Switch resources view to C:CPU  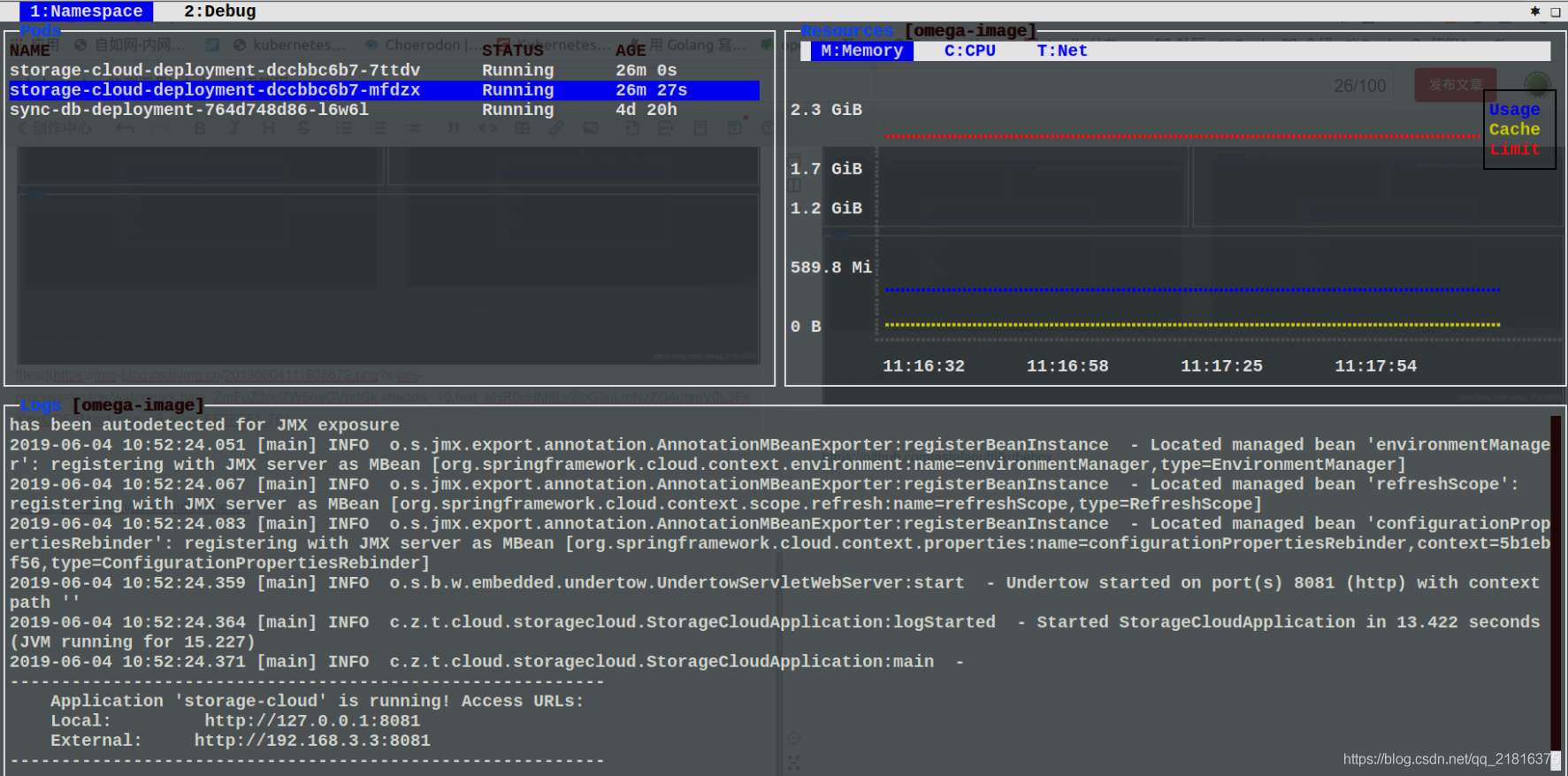tap(969, 50)
